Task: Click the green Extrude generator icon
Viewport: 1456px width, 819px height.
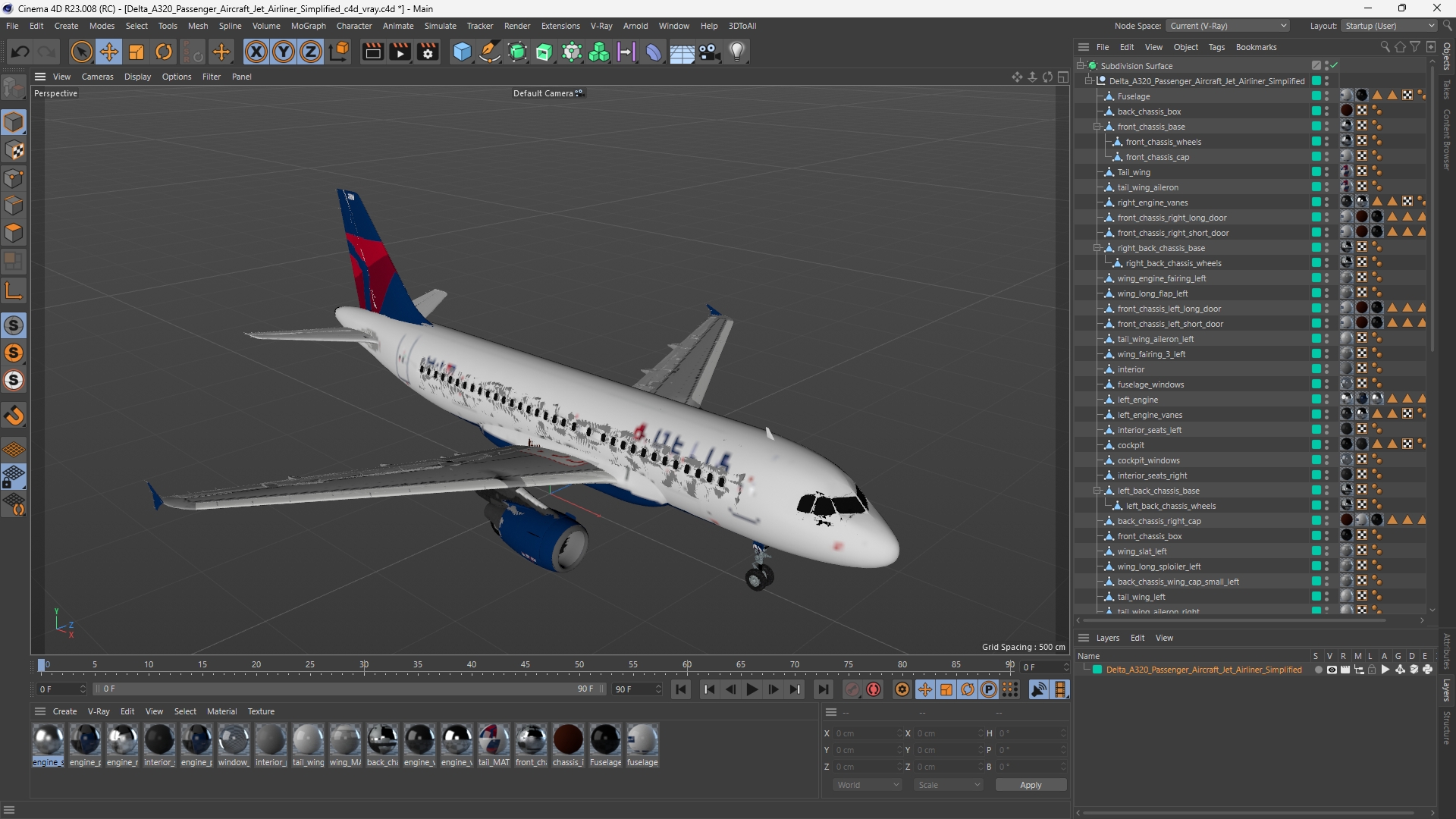Action: pyautogui.click(x=544, y=52)
